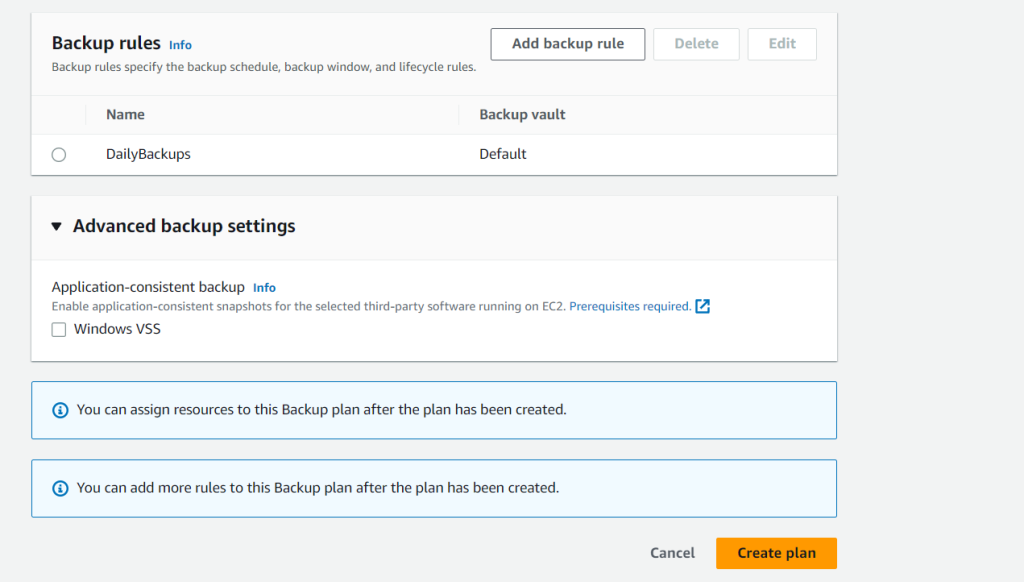
Task: Click the Default vault cell in the rules table
Action: 503,154
